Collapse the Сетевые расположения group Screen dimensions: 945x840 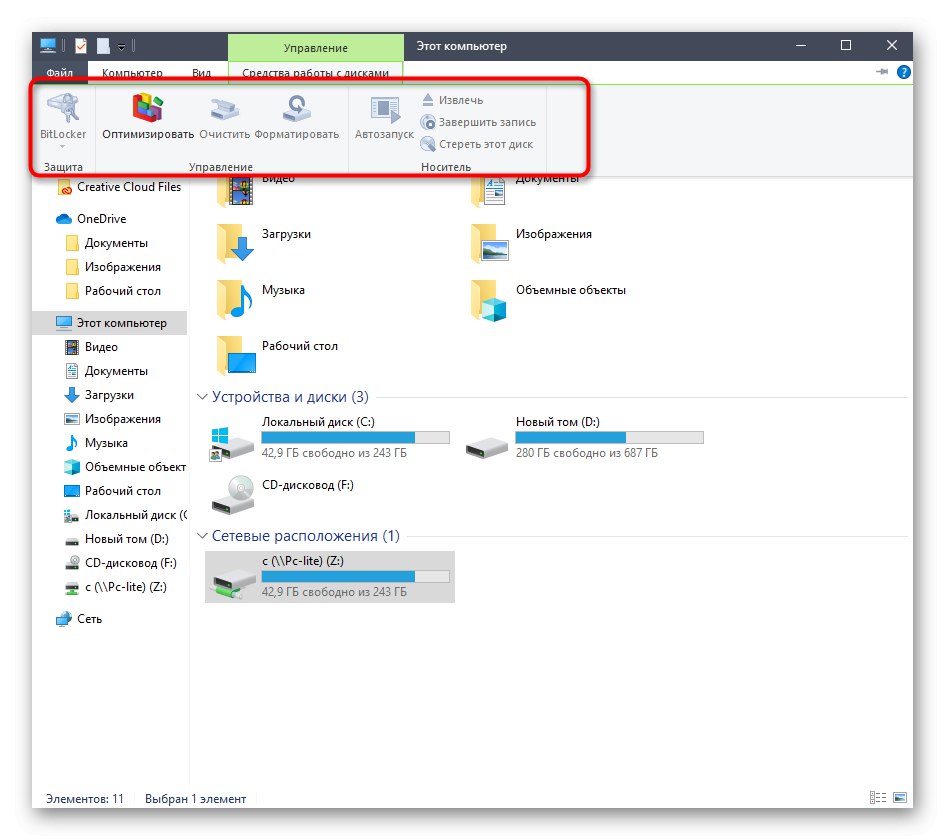[x=202, y=536]
